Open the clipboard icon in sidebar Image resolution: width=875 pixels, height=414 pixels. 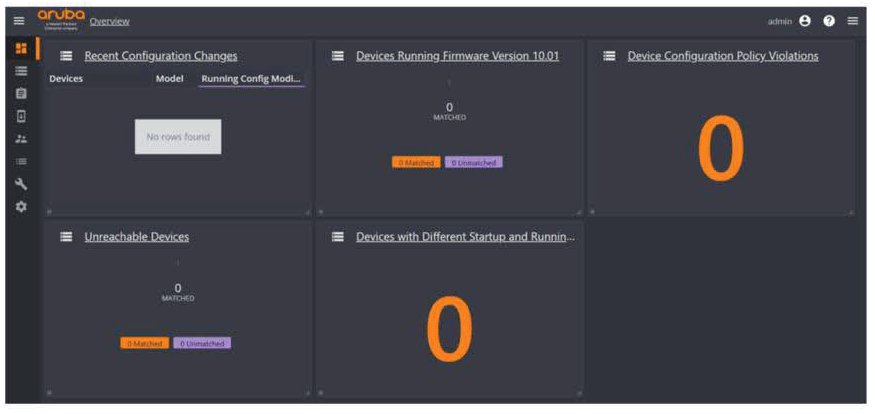pos(21,94)
